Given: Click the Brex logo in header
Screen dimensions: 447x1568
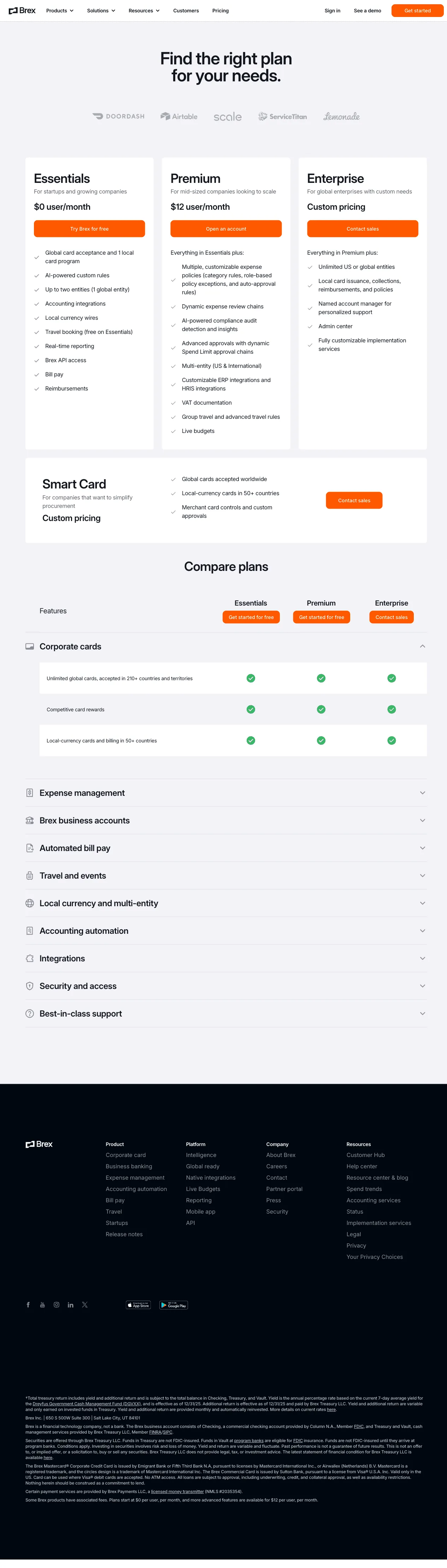Looking at the screenshot, I should click(22, 10).
